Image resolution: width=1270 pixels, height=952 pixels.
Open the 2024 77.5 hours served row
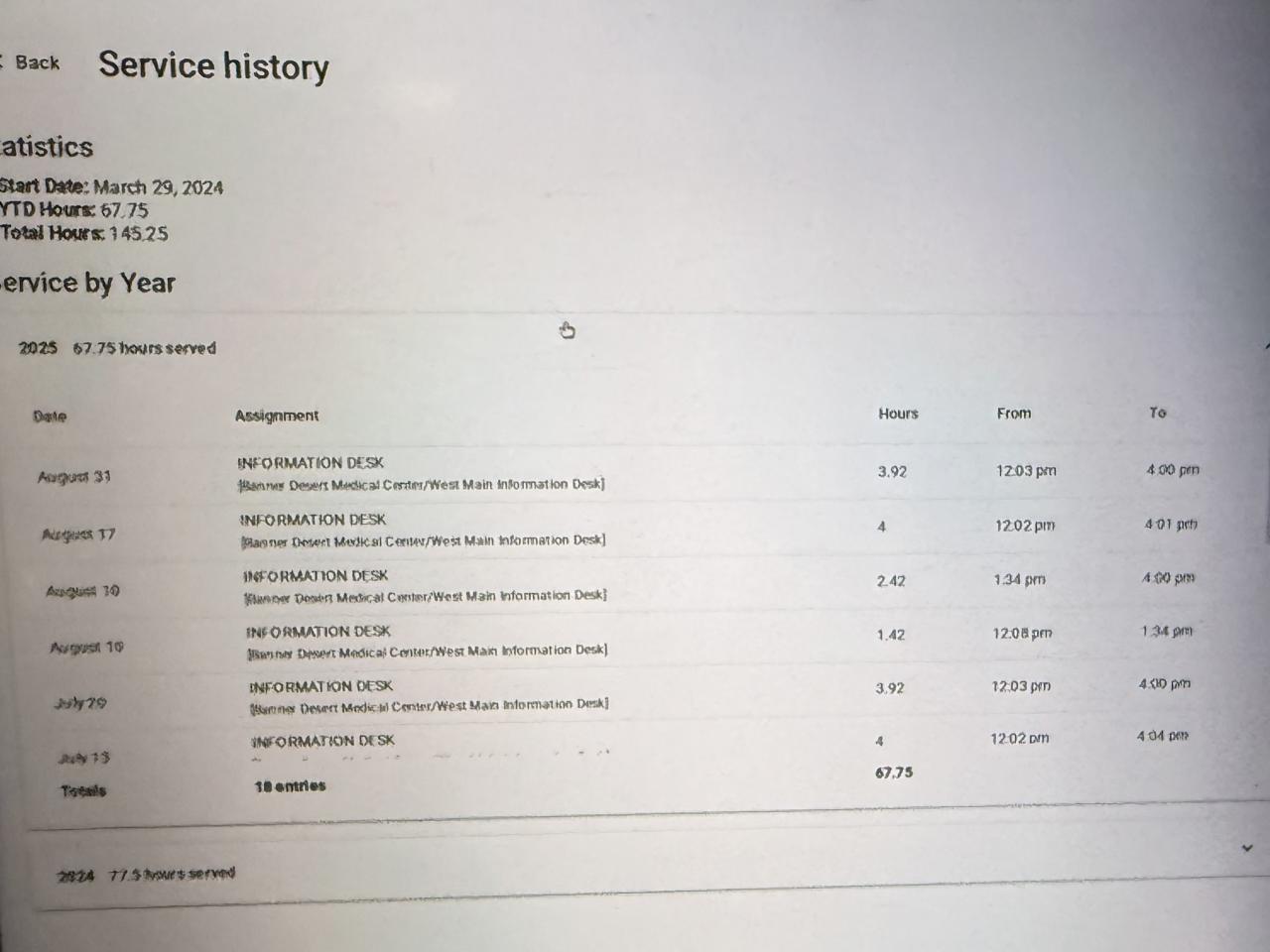(x=146, y=875)
